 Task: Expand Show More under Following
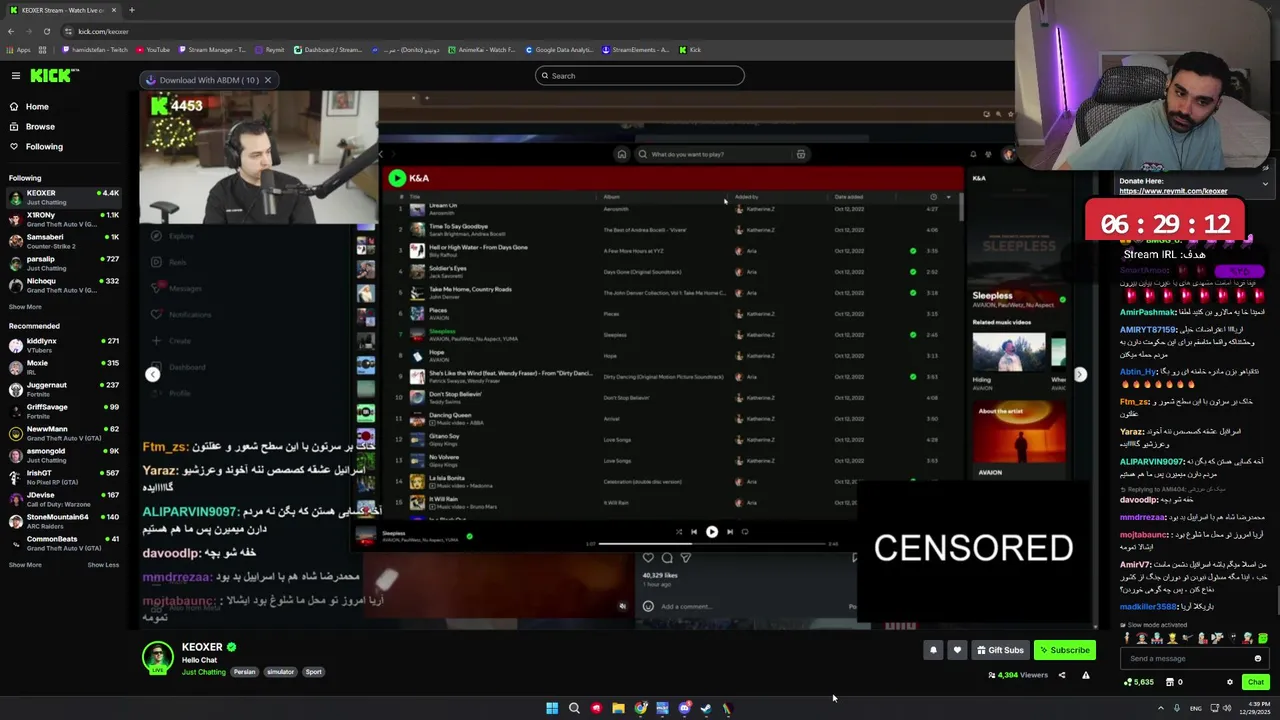25,307
